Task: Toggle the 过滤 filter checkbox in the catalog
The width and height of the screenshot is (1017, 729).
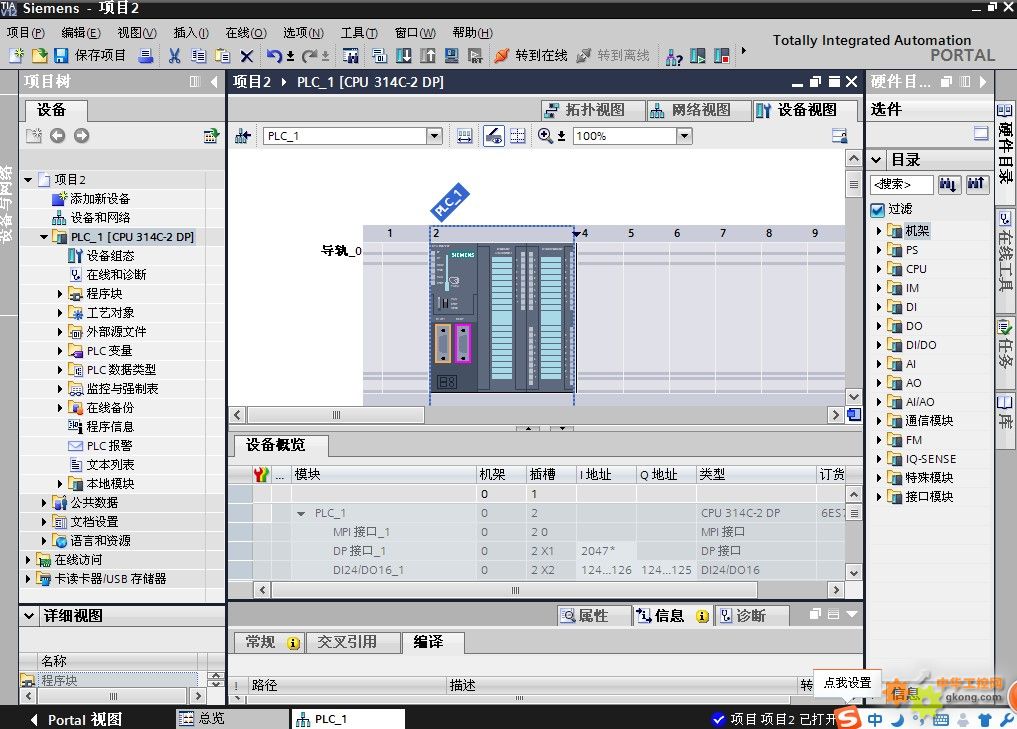Action: (x=878, y=209)
